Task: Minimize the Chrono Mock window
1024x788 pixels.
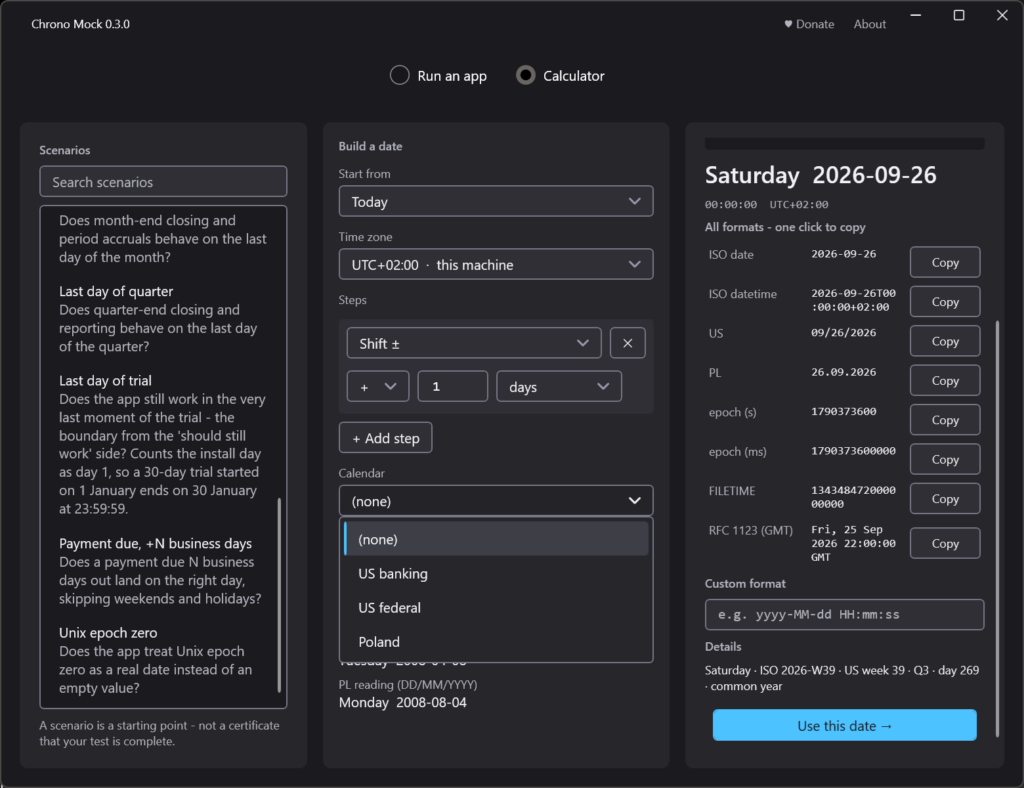Action: 916,15
